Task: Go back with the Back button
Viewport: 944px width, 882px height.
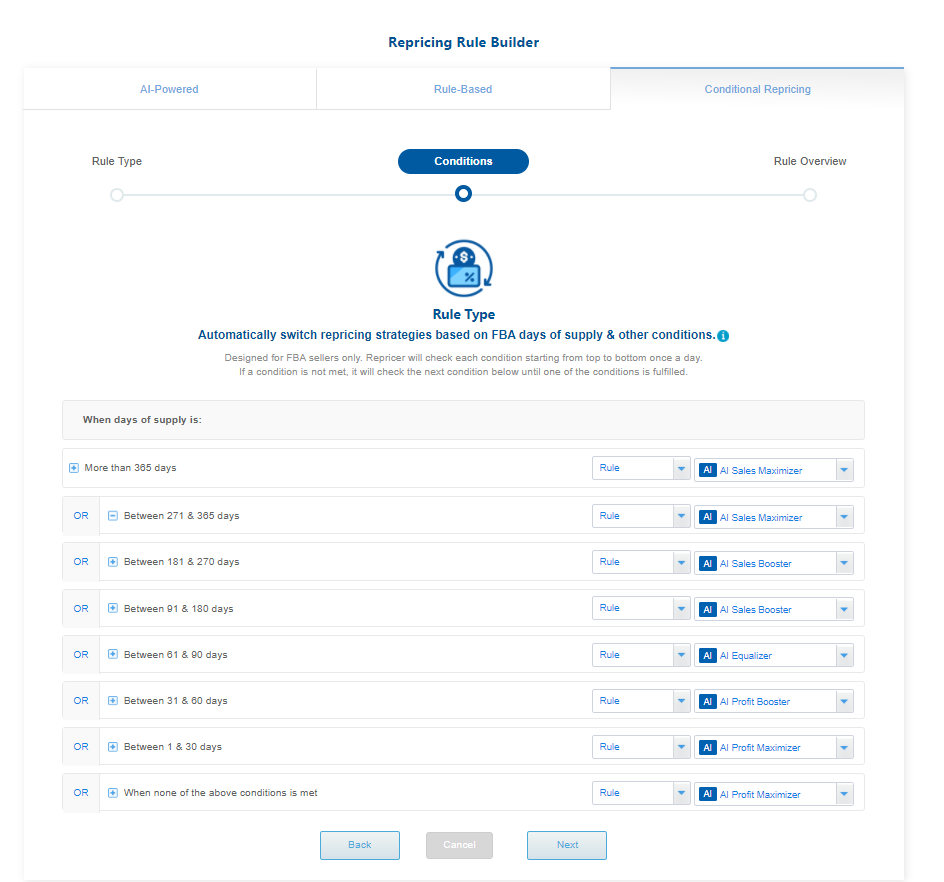Action: [359, 845]
